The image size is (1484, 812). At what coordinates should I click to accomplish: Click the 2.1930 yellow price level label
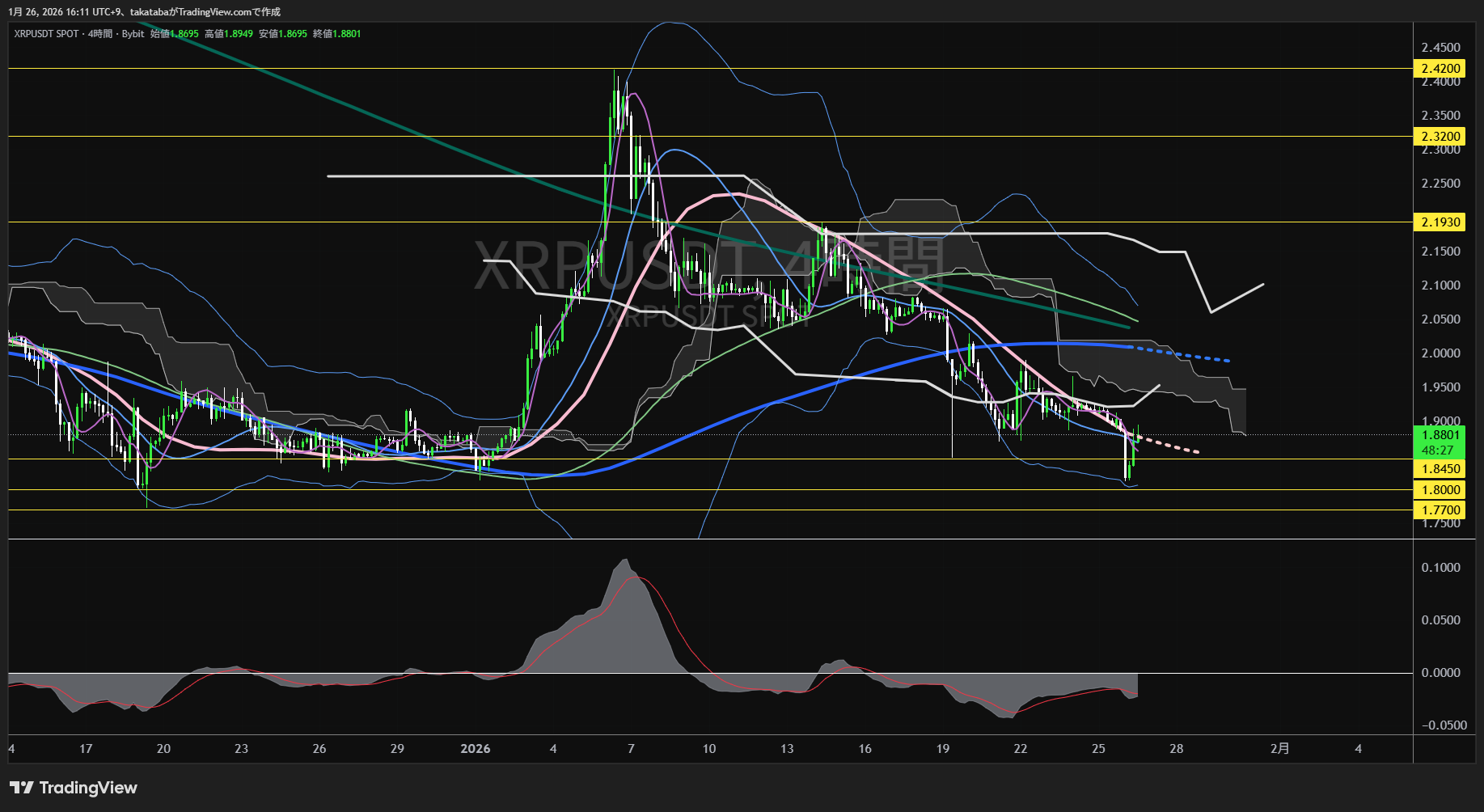[1440, 222]
